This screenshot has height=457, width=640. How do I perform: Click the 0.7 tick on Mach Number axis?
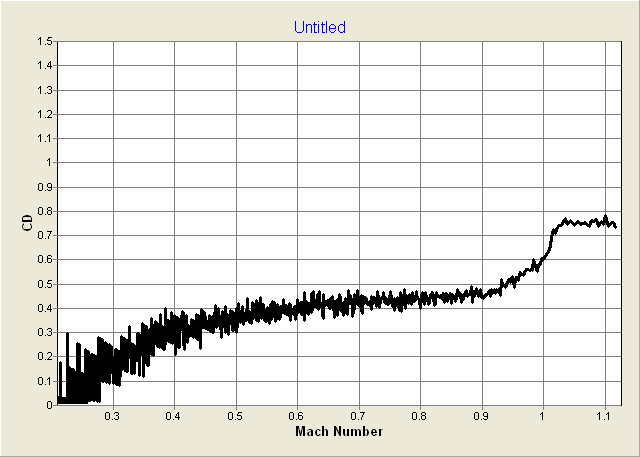(x=358, y=415)
